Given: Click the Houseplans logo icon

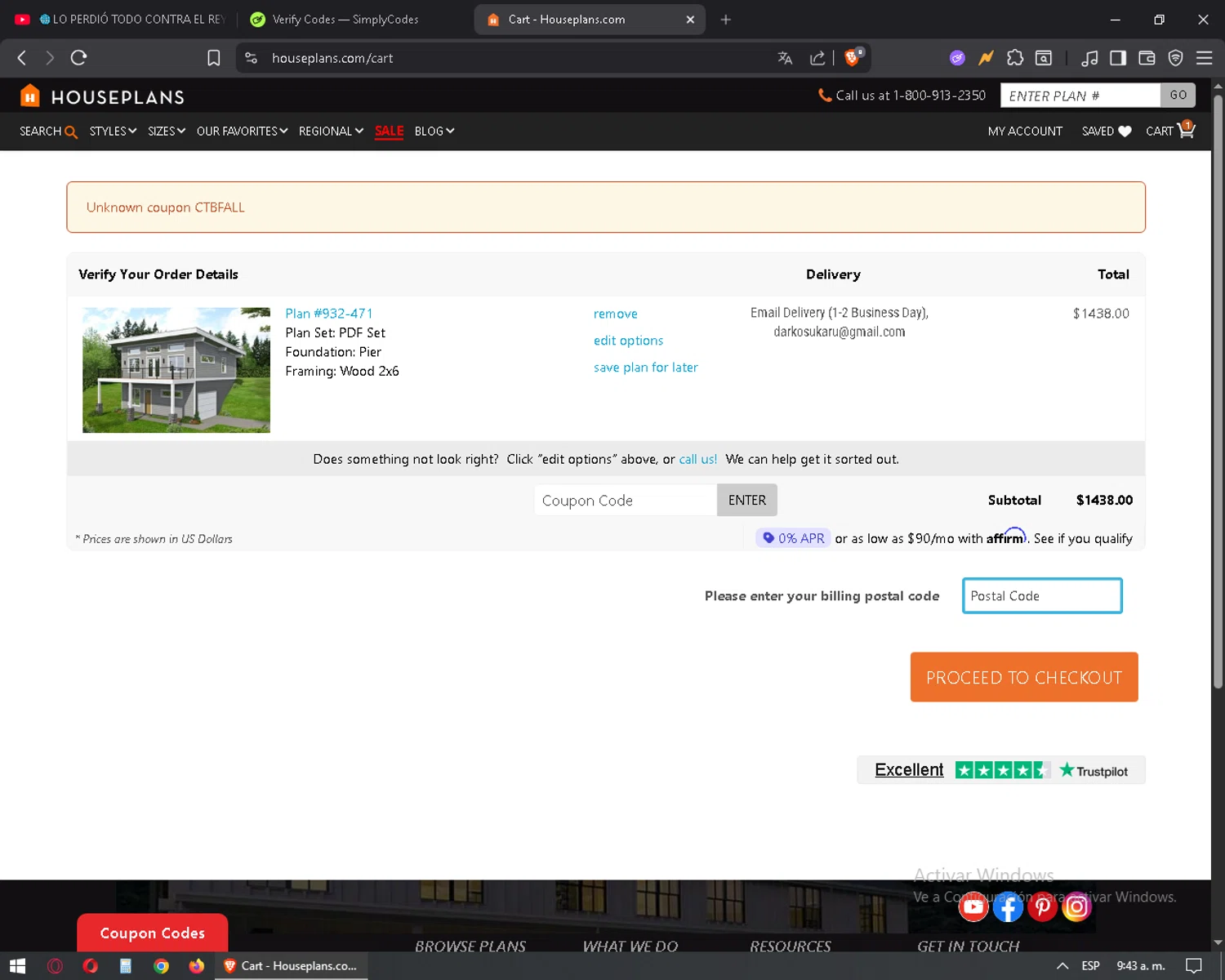Looking at the screenshot, I should pos(30,96).
